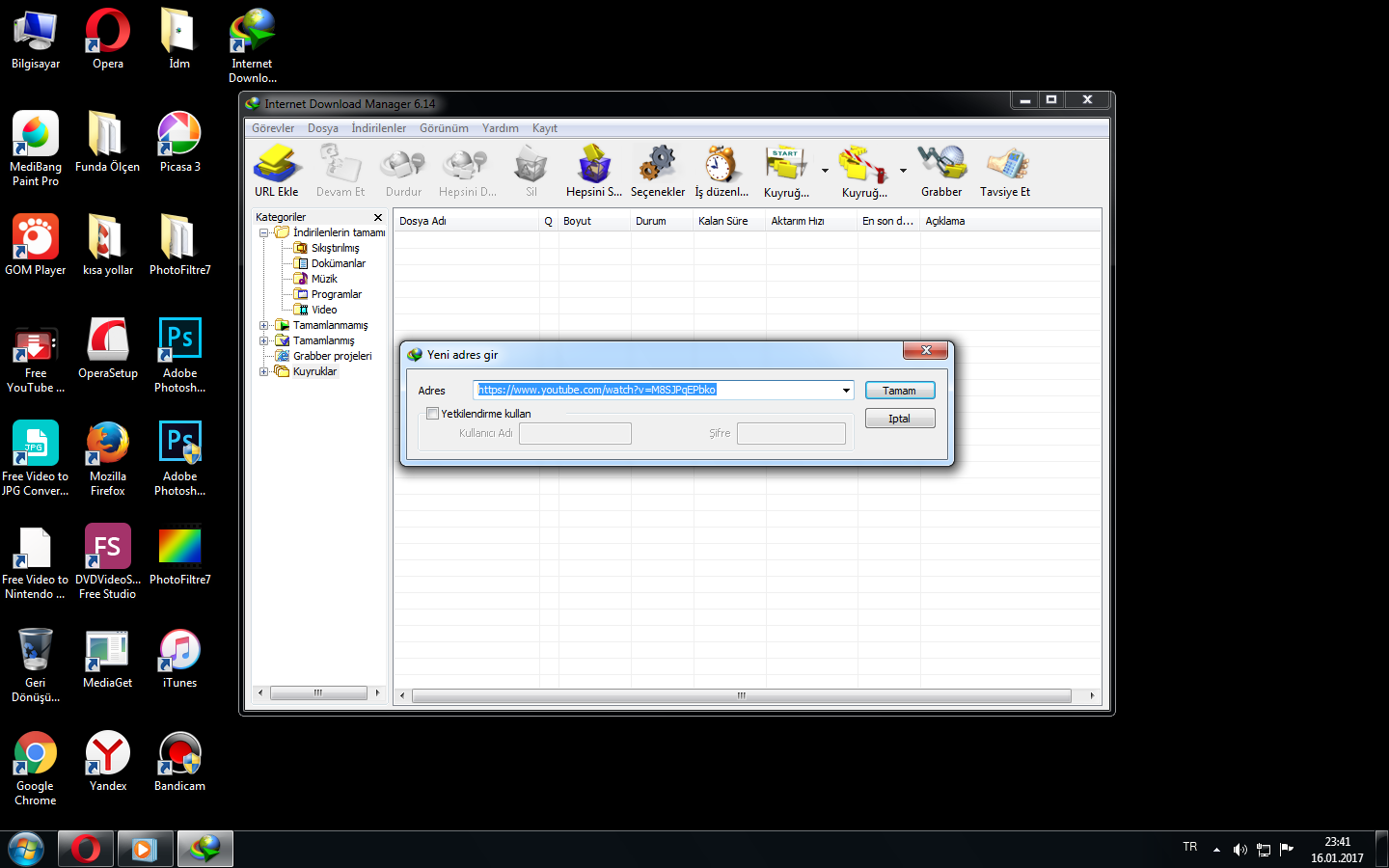Open the İndirilenler menu
The height and width of the screenshot is (868, 1389).
(x=379, y=128)
